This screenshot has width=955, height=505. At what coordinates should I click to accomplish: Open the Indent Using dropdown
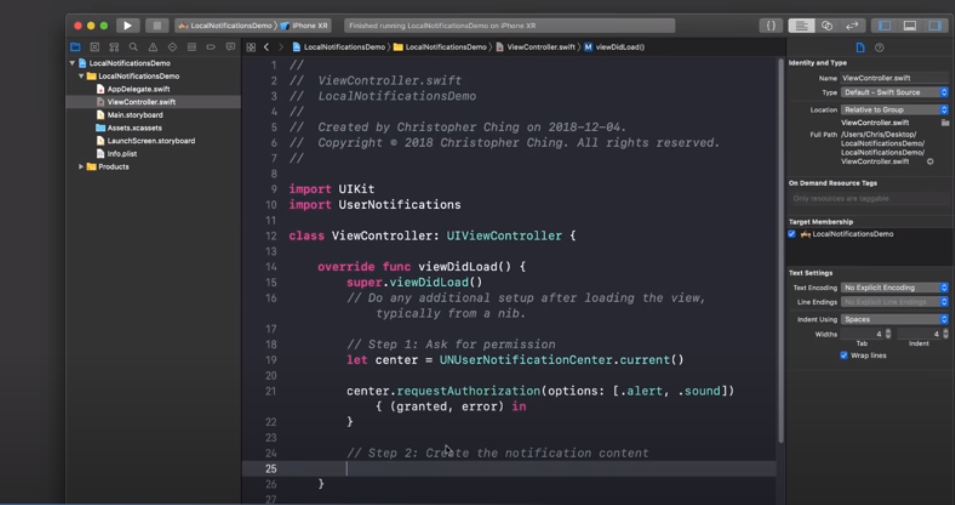tap(895, 319)
